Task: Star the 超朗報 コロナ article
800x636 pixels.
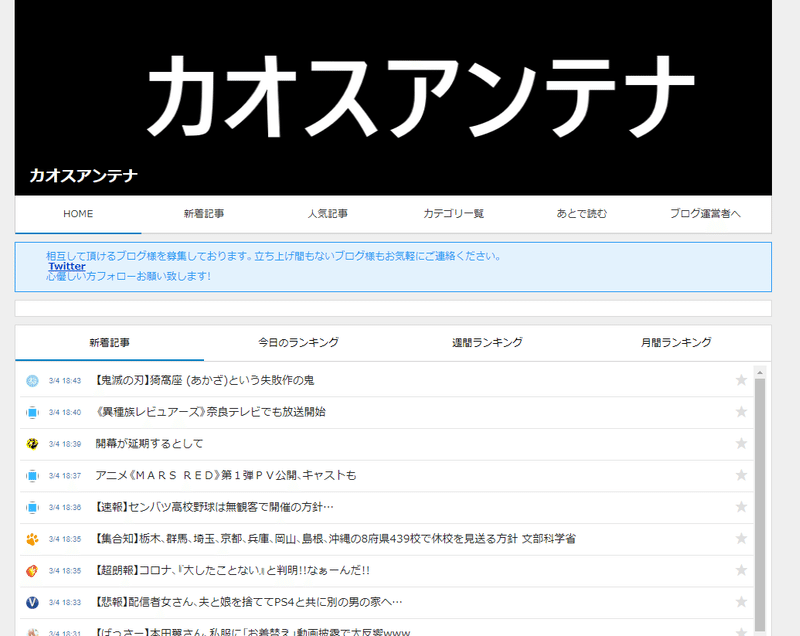Action: tap(741, 570)
